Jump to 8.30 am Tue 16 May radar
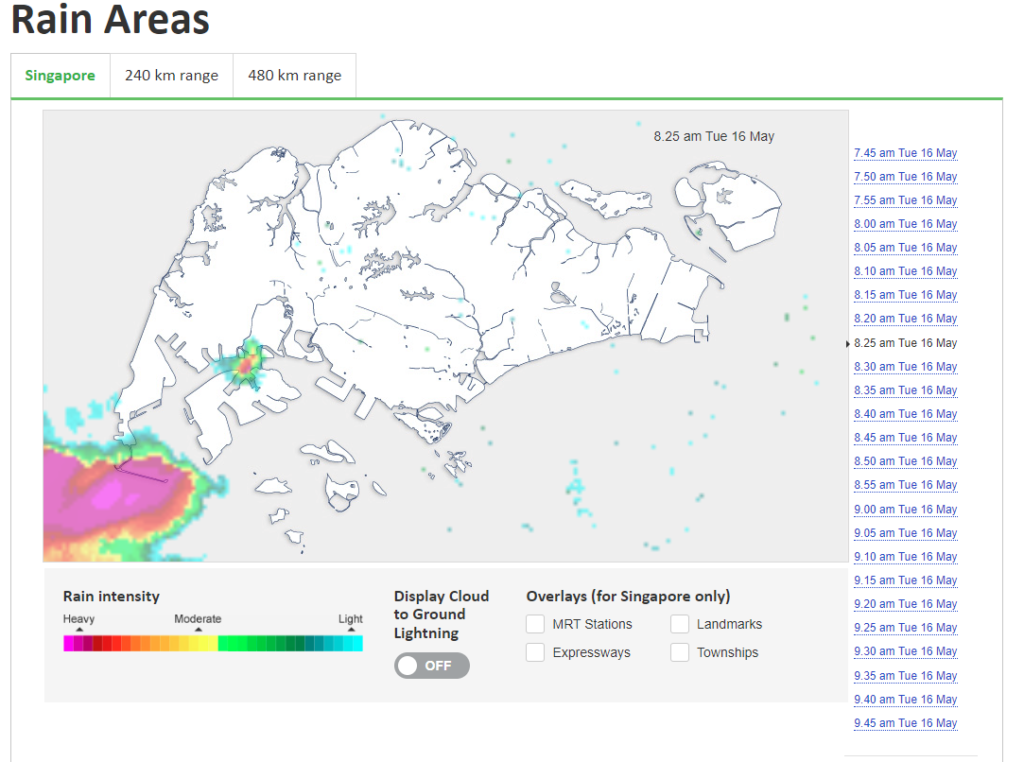Screen dimensions: 1024x762 (x=905, y=367)
